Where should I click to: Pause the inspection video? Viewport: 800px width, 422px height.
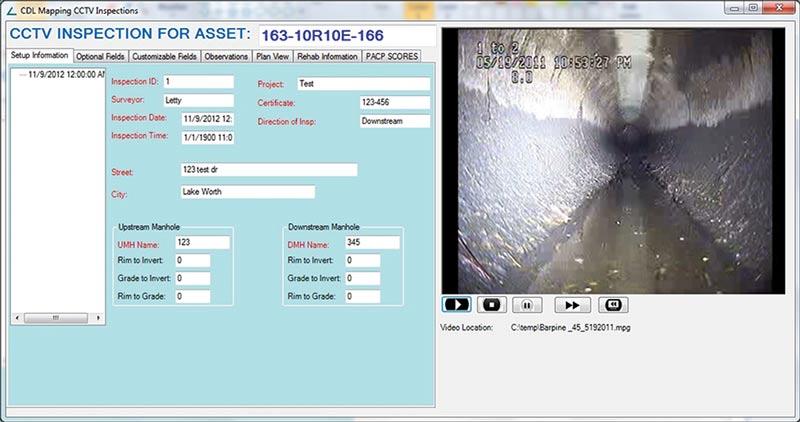[x=530, y=304]
